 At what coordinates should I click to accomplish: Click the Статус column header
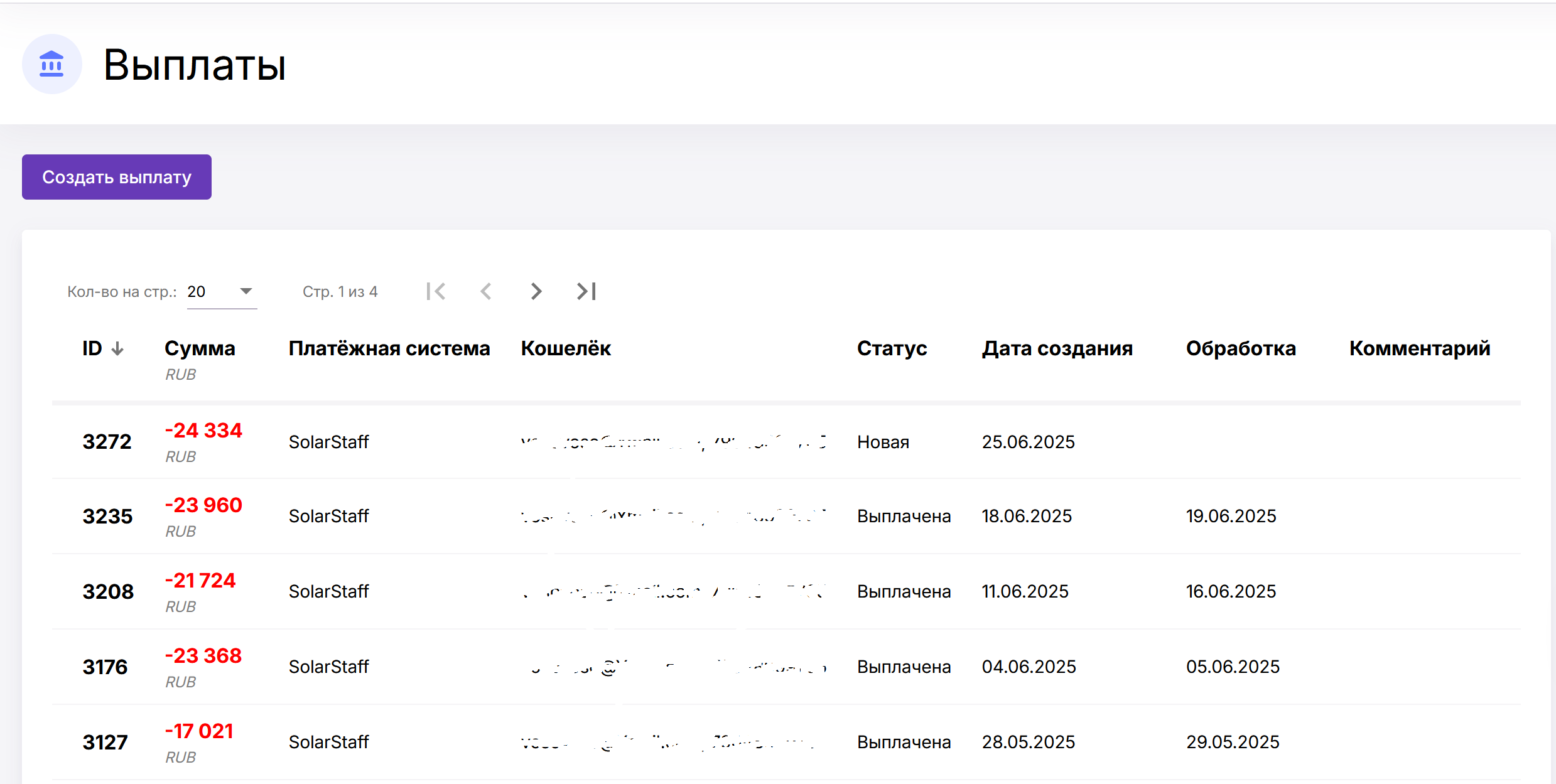(892, 348)
